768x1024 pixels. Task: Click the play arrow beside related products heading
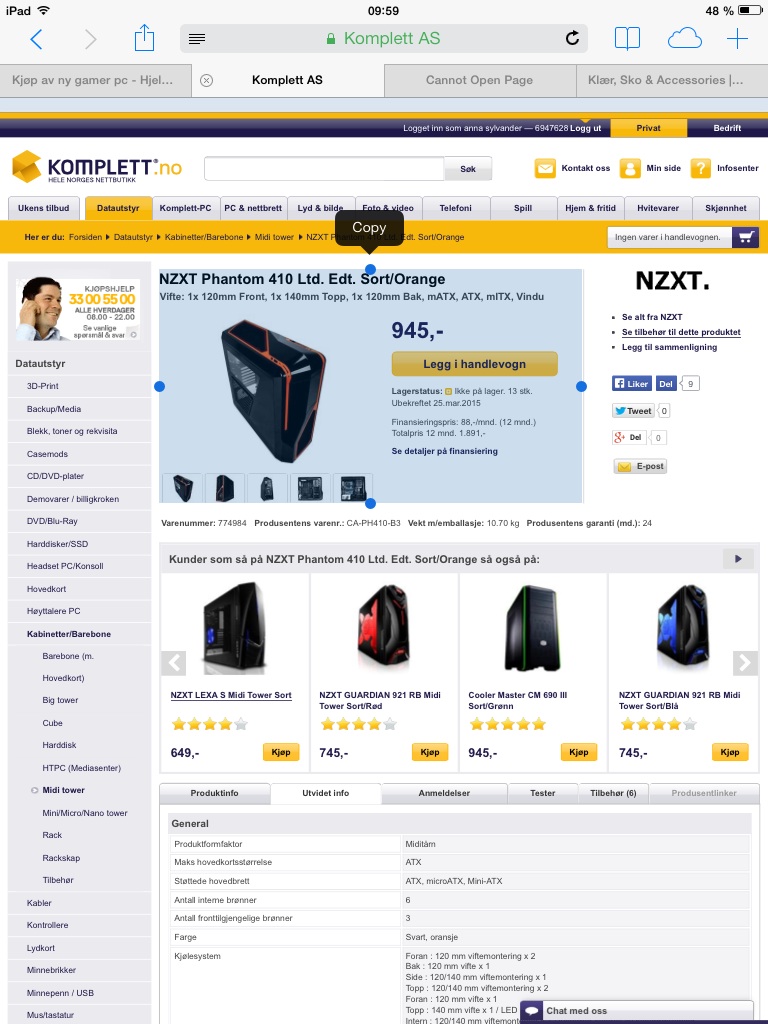738,559
